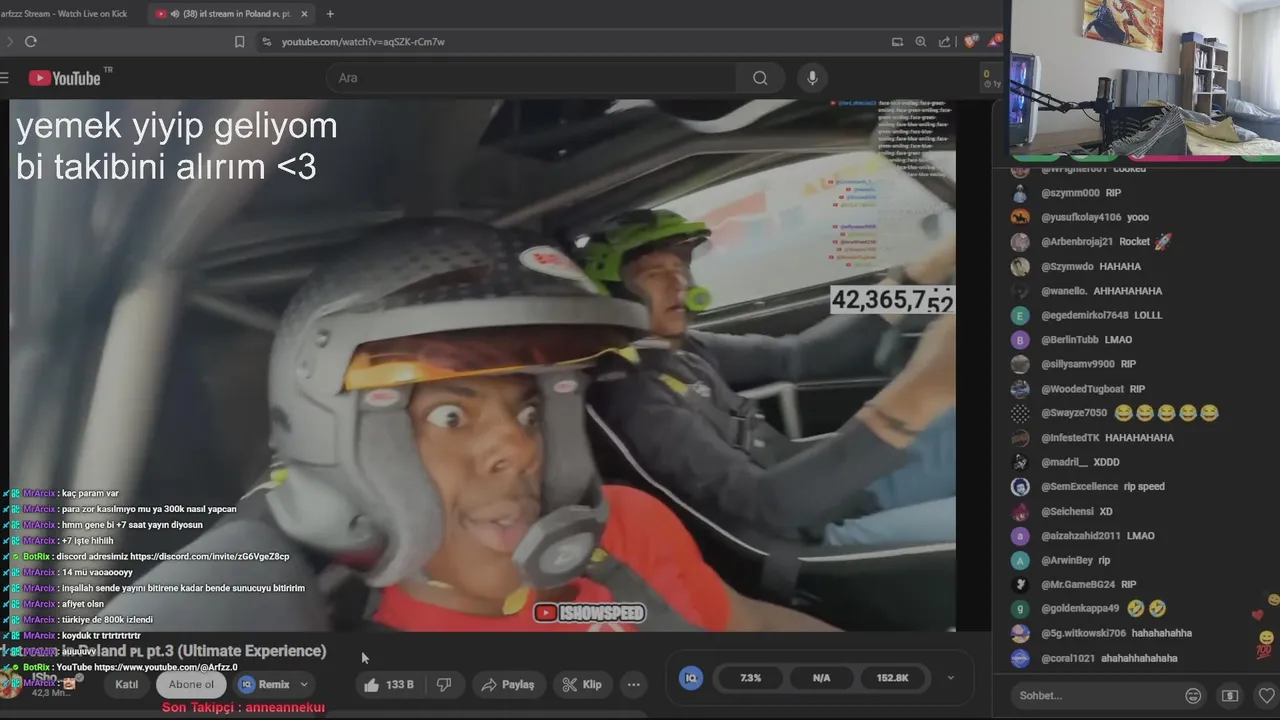Open @aizahzahid2011 LMAO message

tap(1098, 536)
